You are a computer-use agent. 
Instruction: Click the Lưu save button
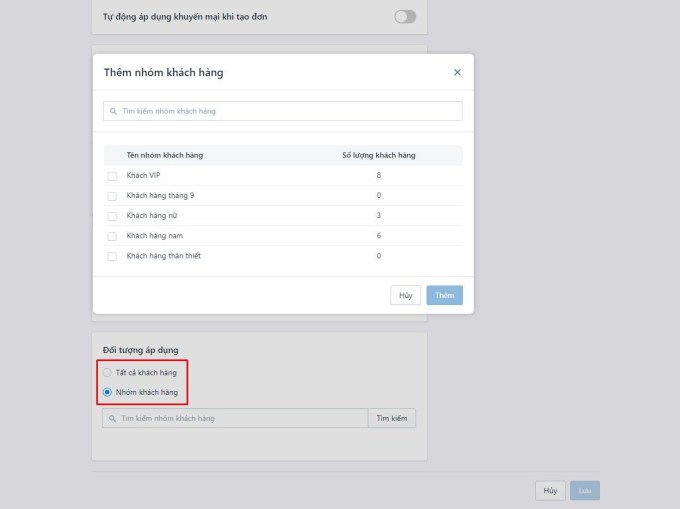(x=585, y=491)
